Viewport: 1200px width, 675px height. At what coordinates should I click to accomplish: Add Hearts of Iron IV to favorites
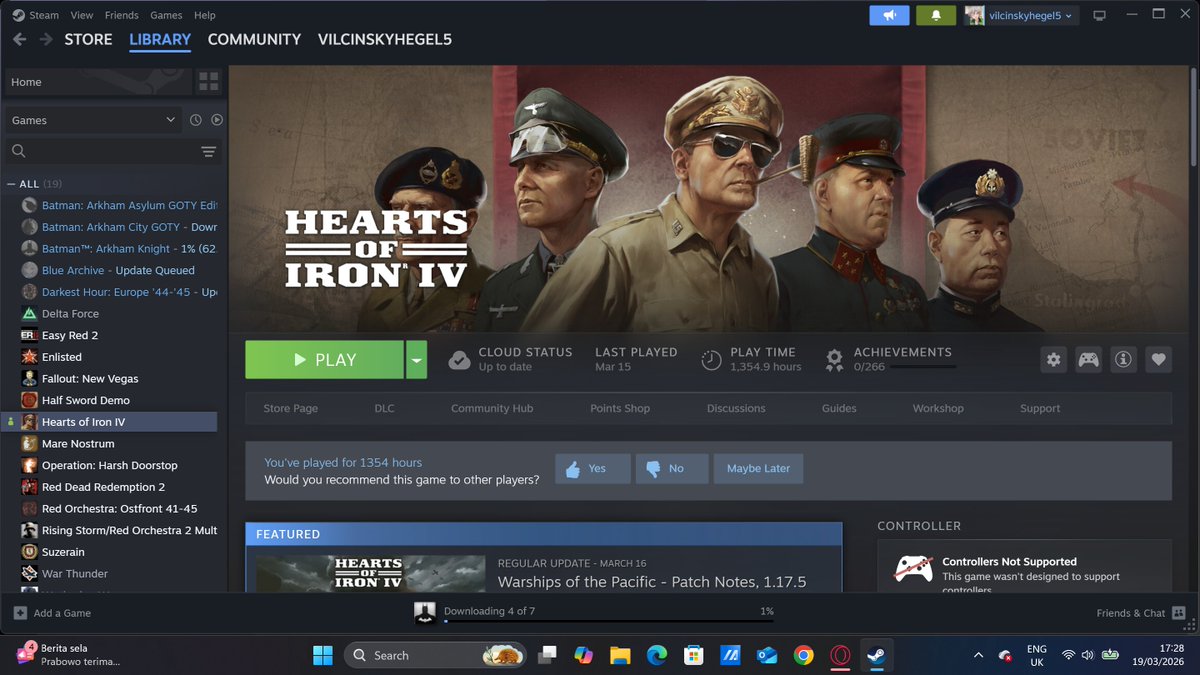pos(1158,360)
